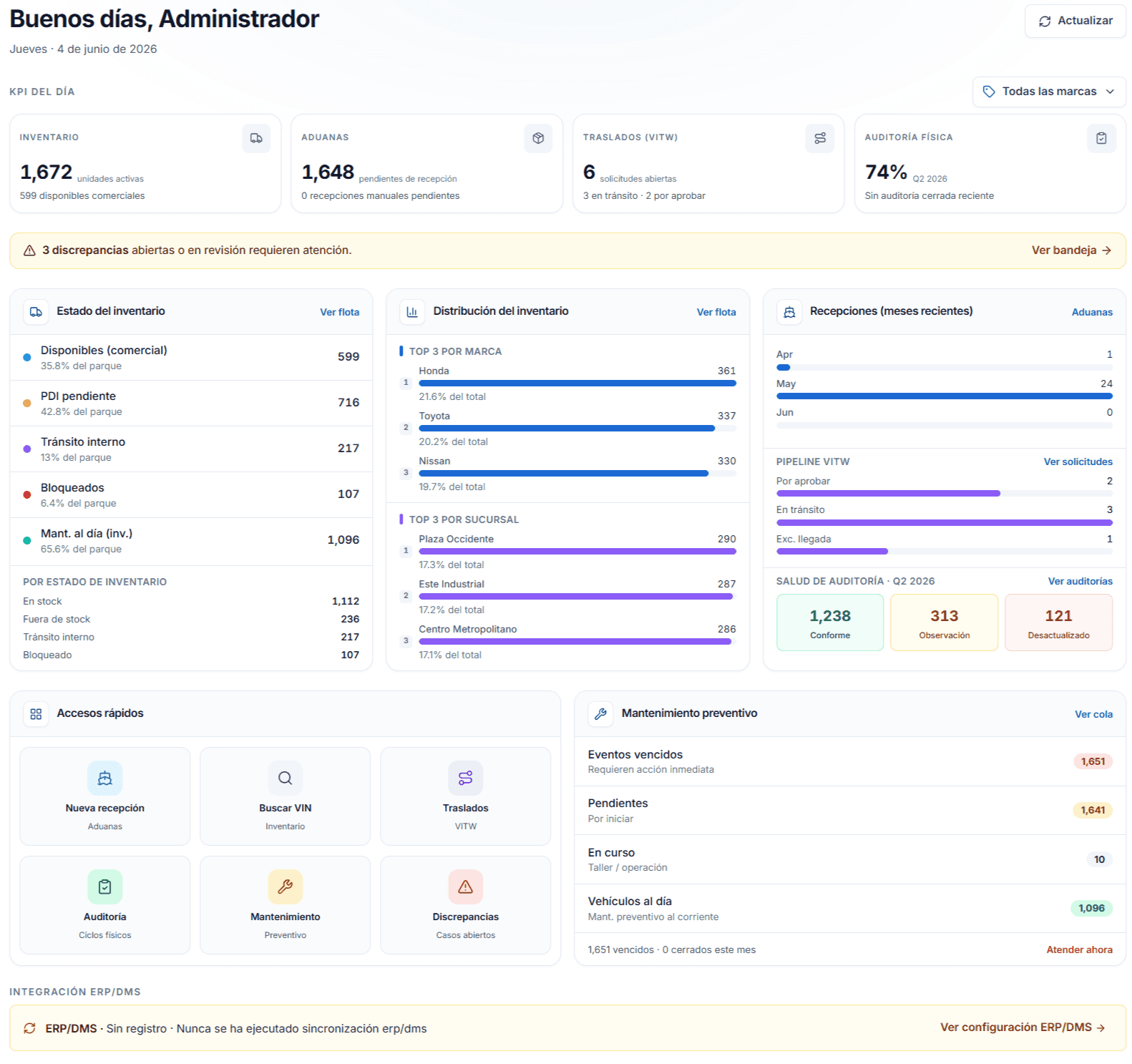The width and height of the screenshot is (1132, 1064).
Task: Click the Ver bandeja link text
Action: pos(1064,250)
